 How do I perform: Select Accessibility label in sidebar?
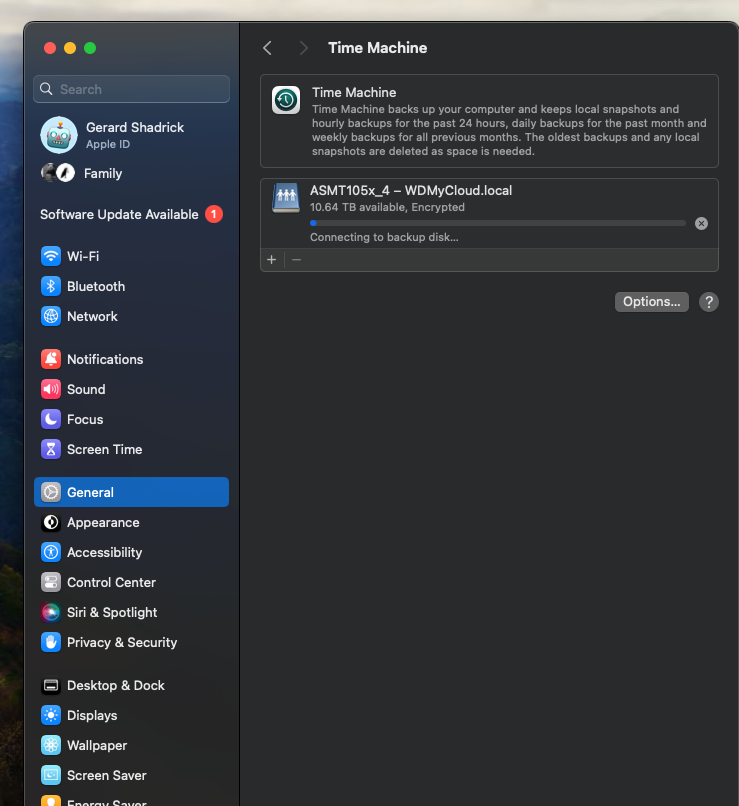(x=105, y=552)
